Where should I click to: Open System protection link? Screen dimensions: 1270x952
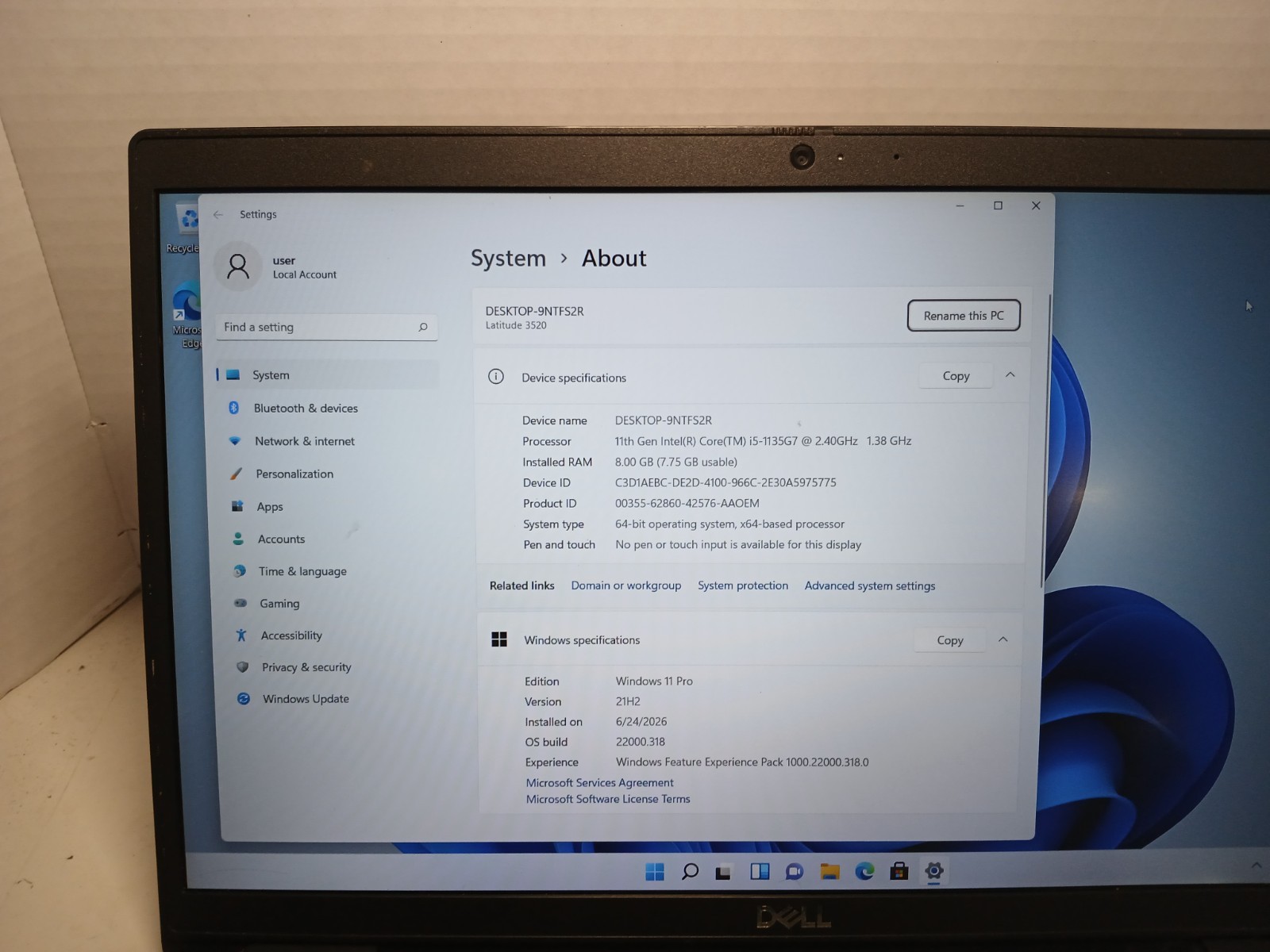tap(743, 585)
